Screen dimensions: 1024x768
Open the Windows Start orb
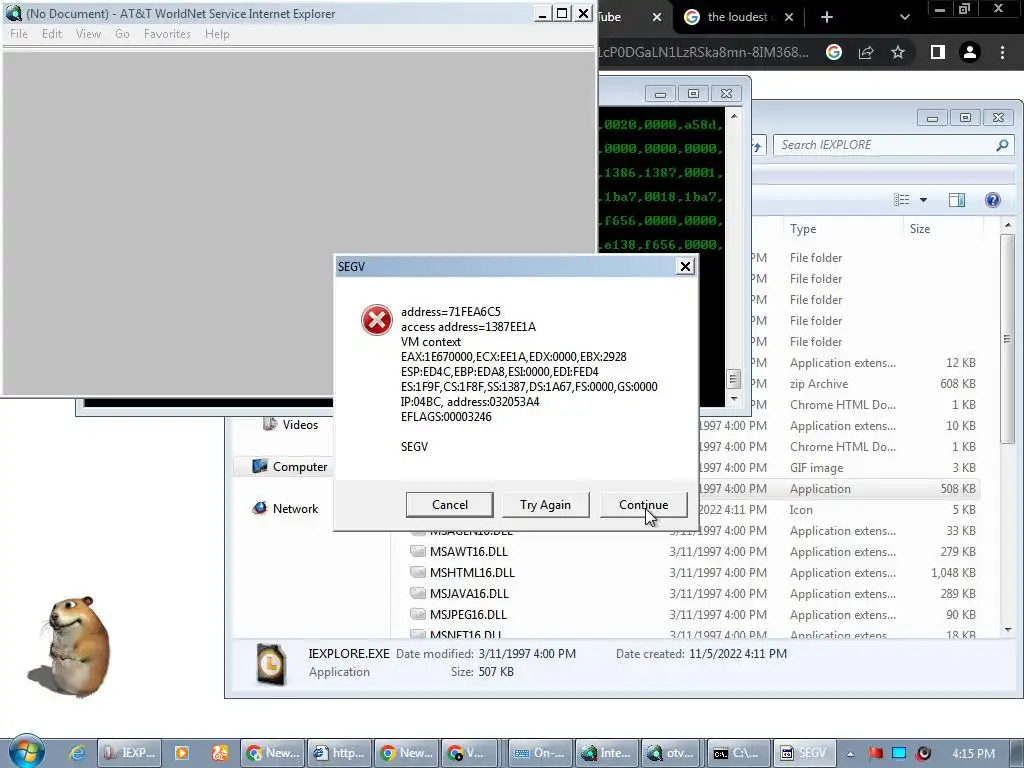(27, 752)
